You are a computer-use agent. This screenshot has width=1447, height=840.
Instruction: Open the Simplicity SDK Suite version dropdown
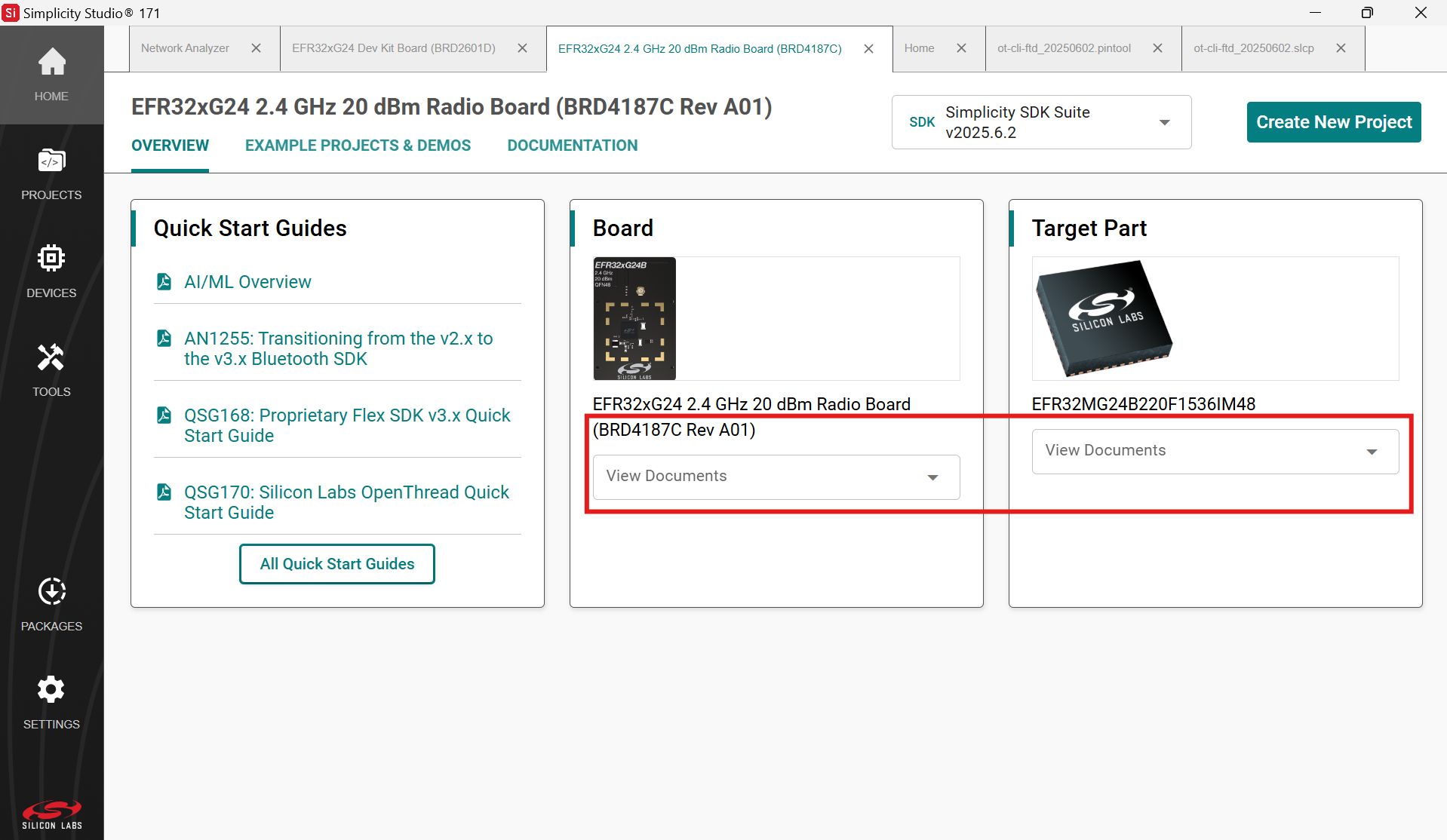[x=1041, y=122]
